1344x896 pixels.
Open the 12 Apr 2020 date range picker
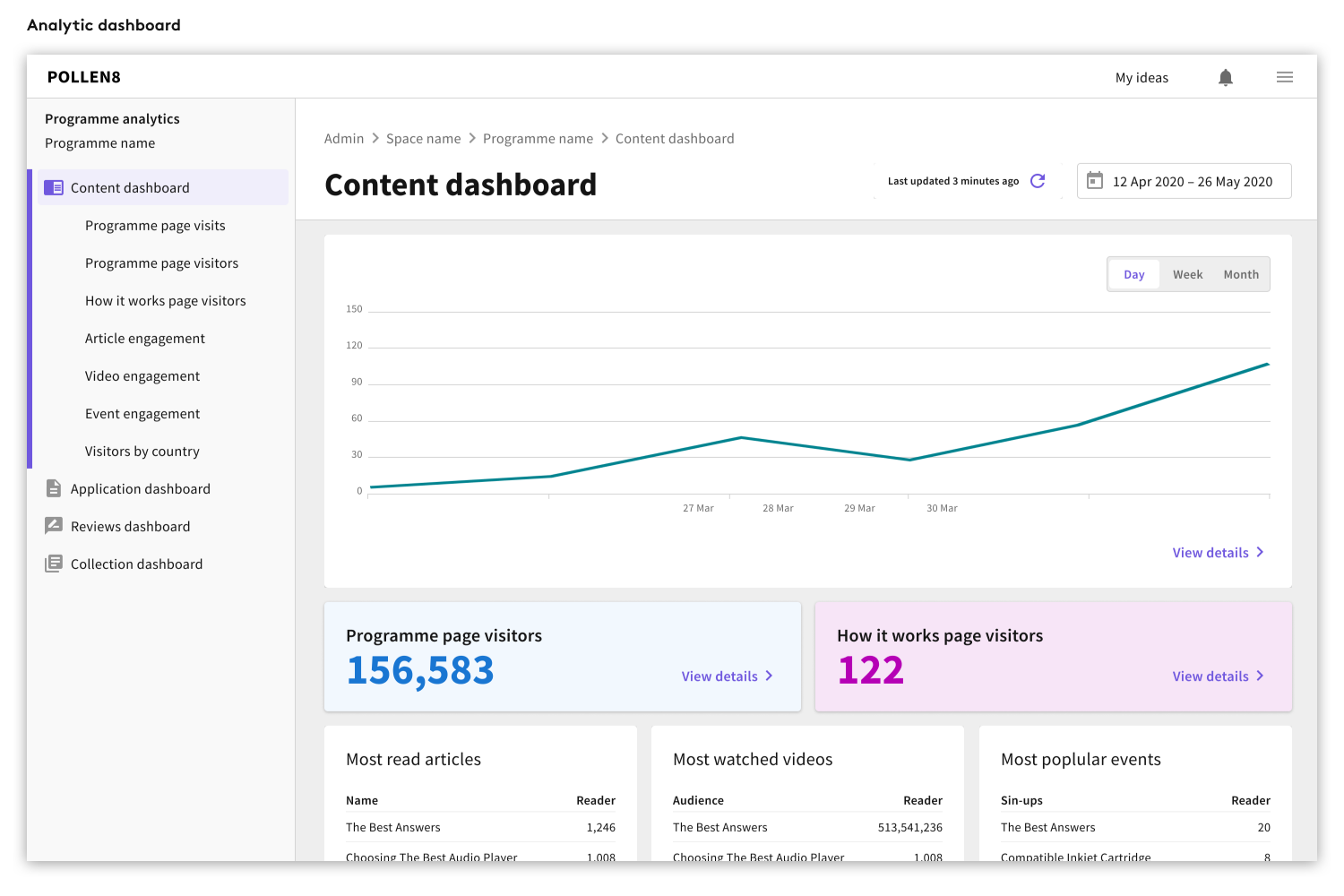click(x=1192, y=182)
